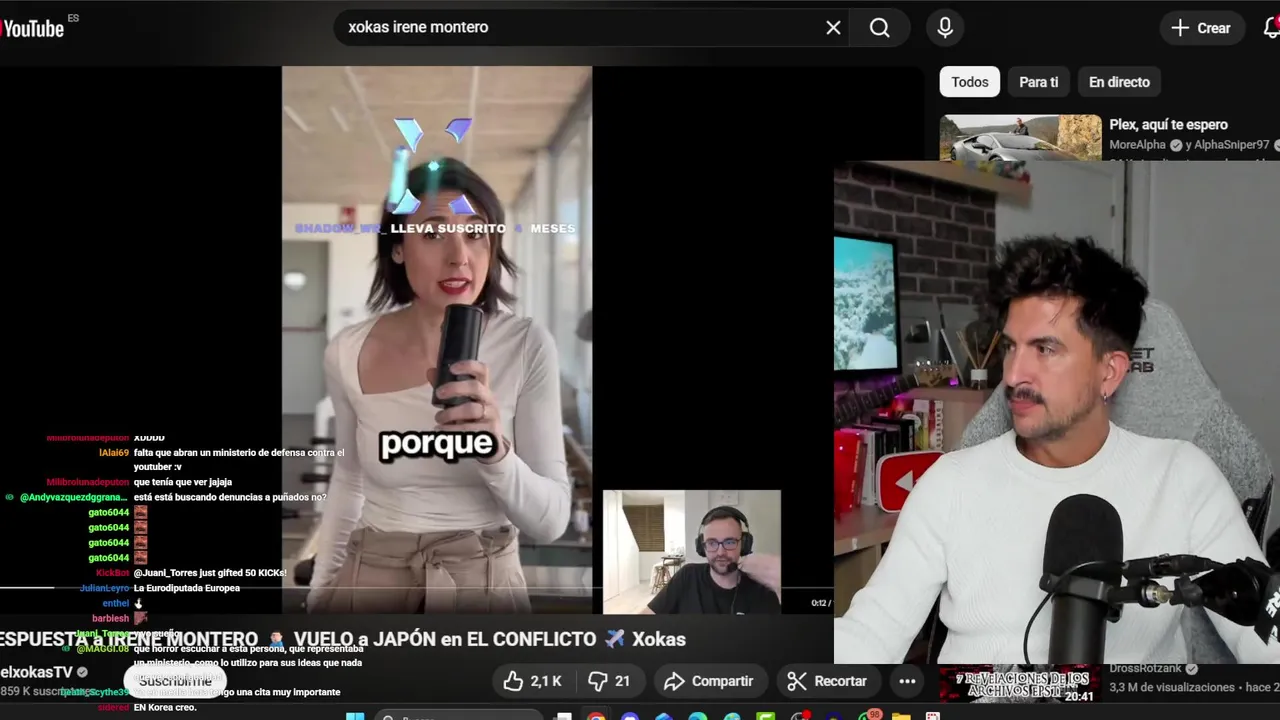Open the elxokasTV channel name

click(37, 672)
